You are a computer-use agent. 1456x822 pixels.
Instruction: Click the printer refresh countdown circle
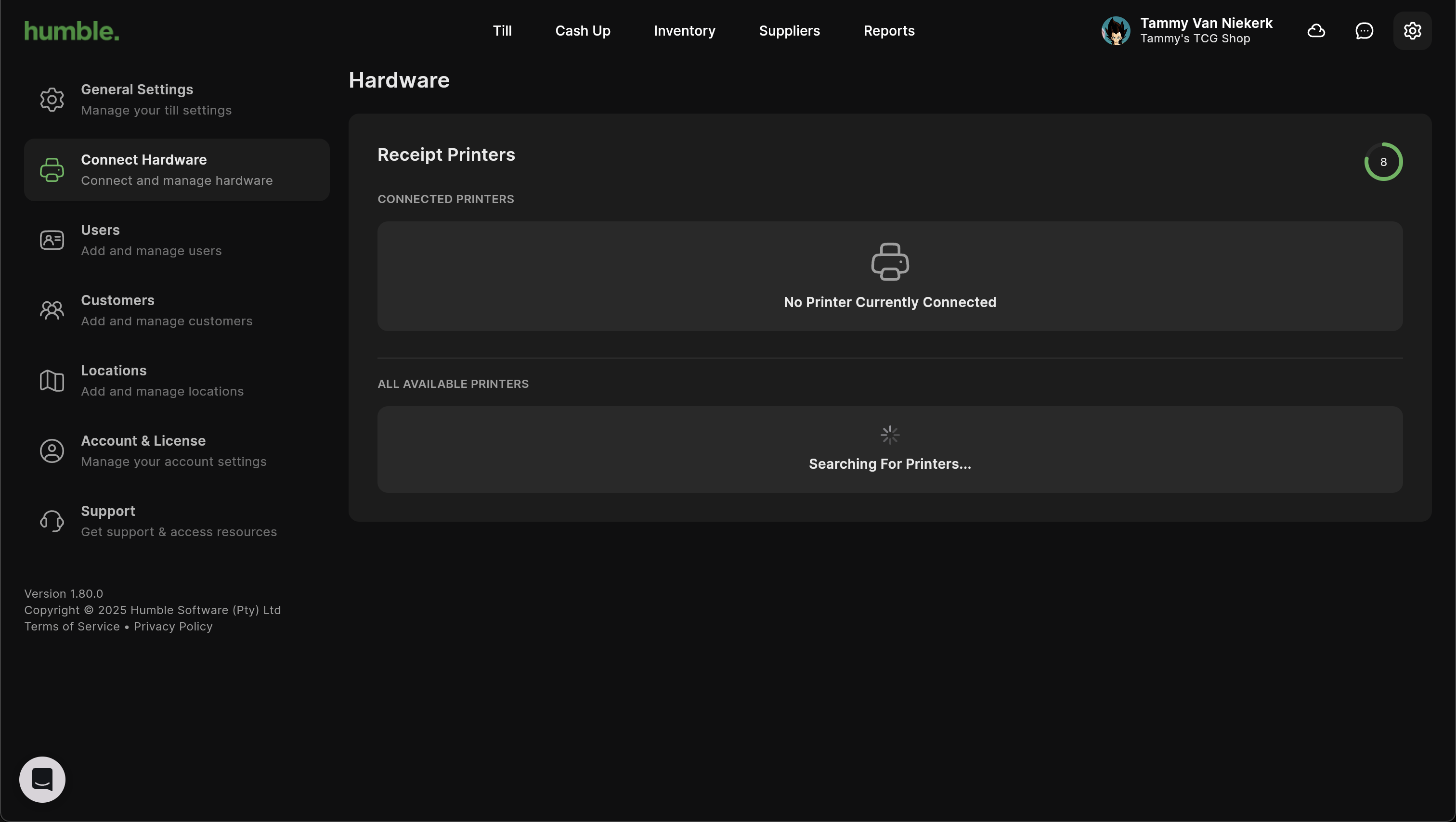point(1383,162)
